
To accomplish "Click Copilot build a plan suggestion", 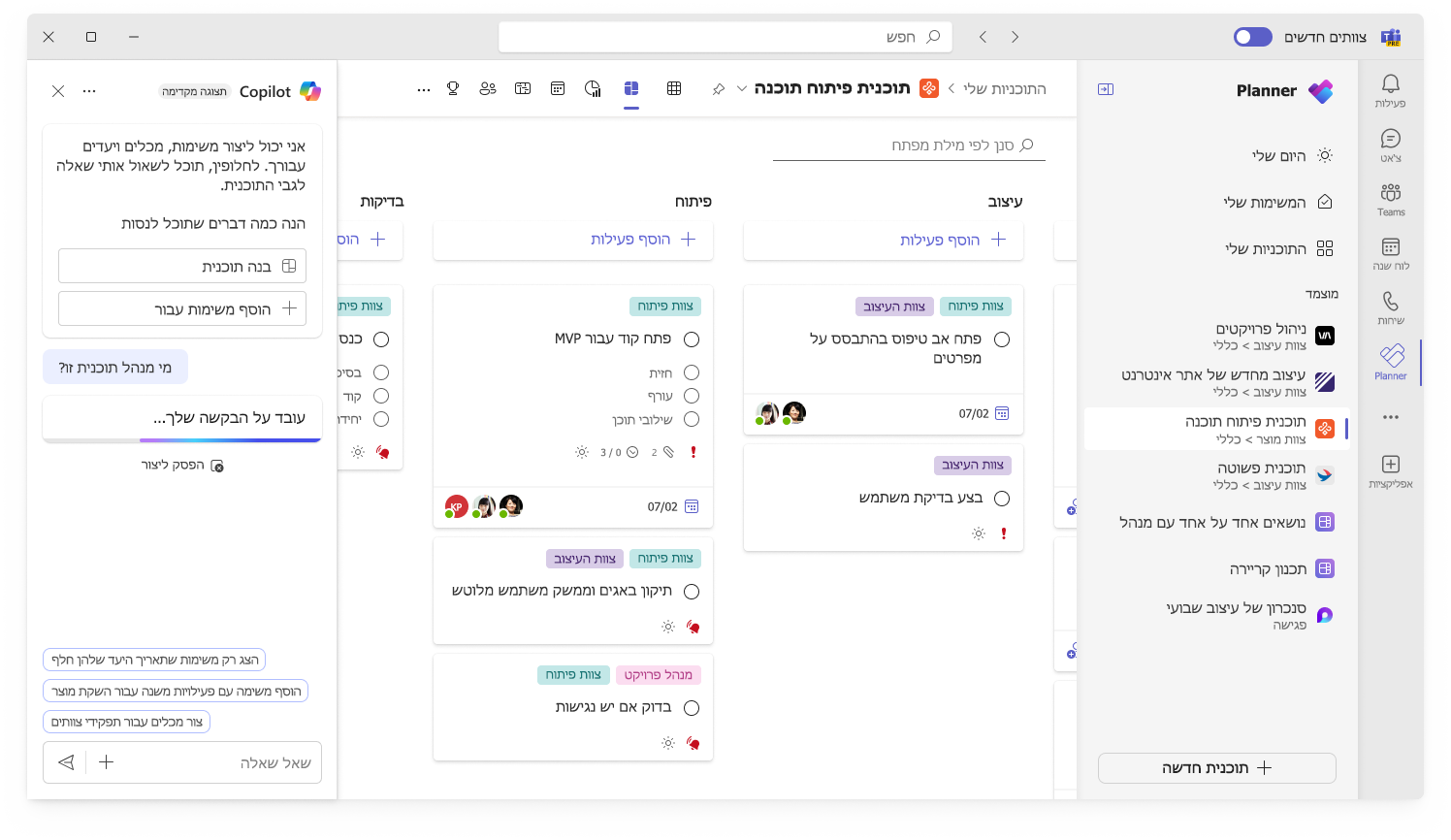I will (182, 266).
